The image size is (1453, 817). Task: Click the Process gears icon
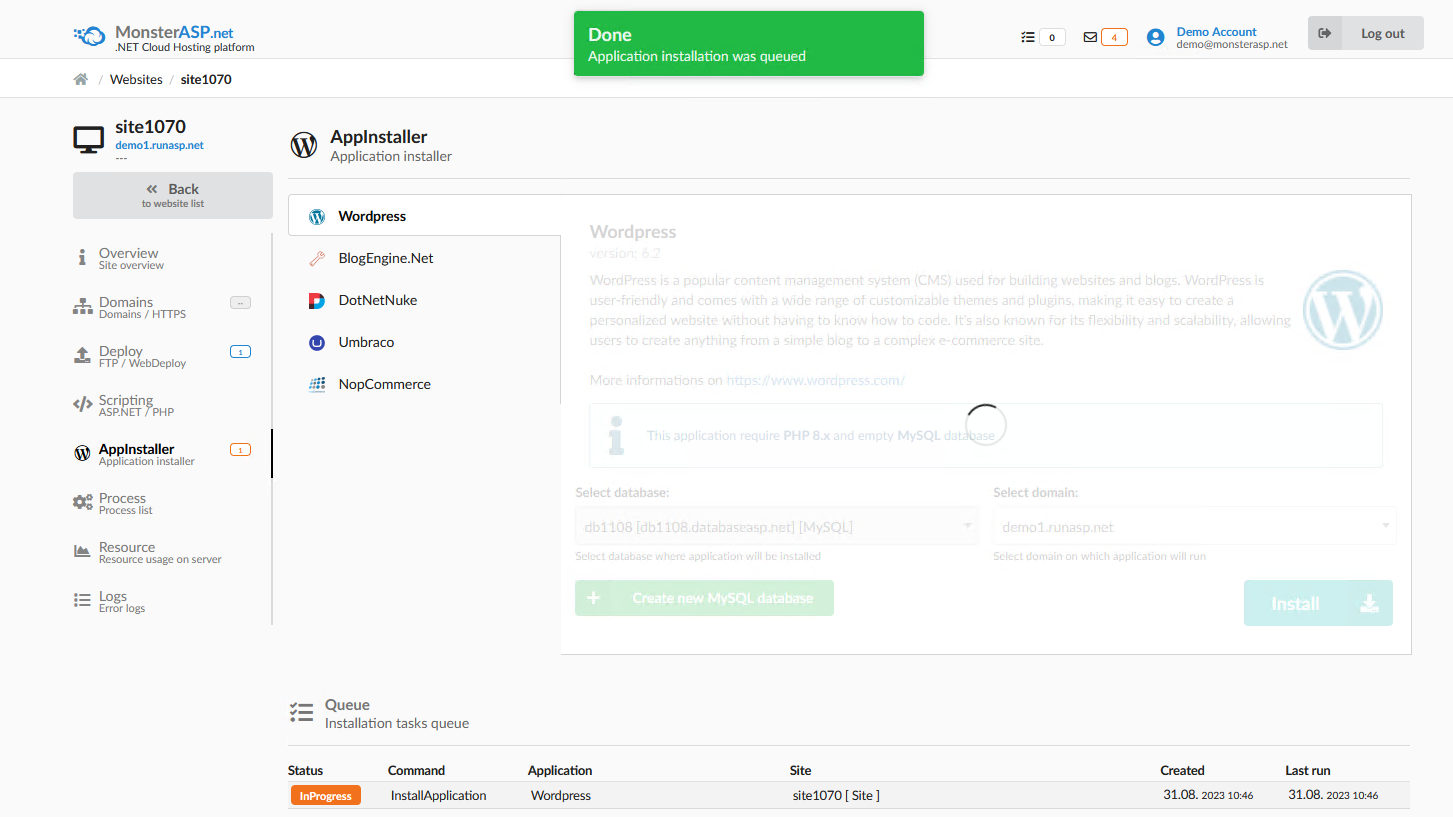point(82,503)
